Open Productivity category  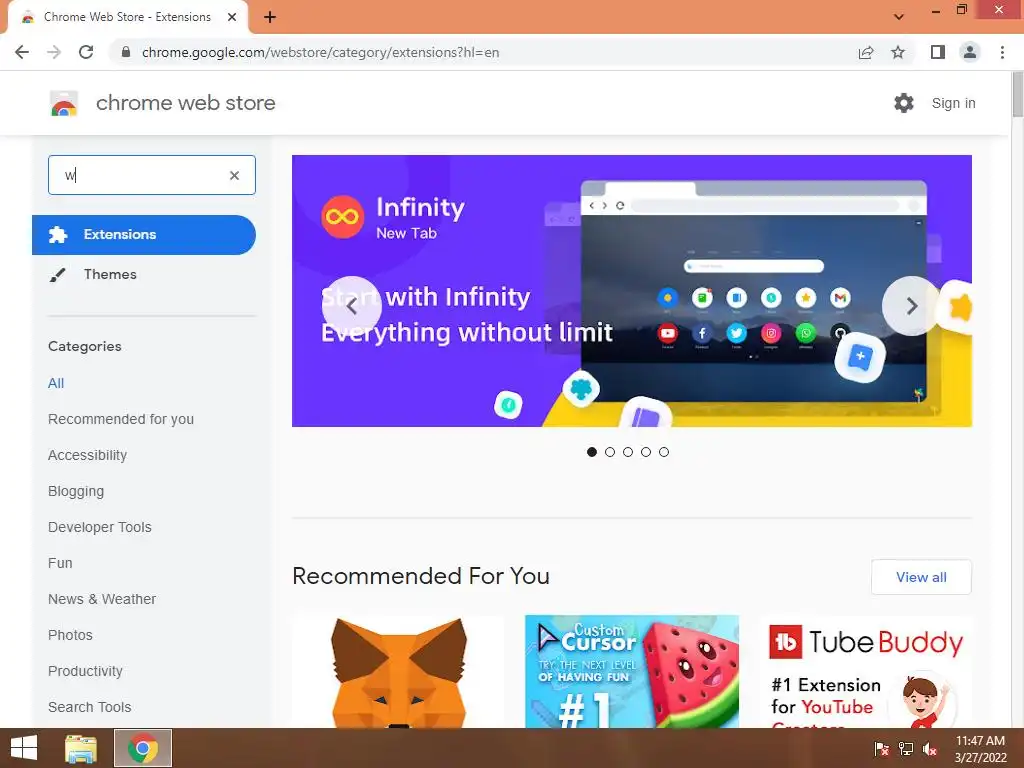click(86, 671)
